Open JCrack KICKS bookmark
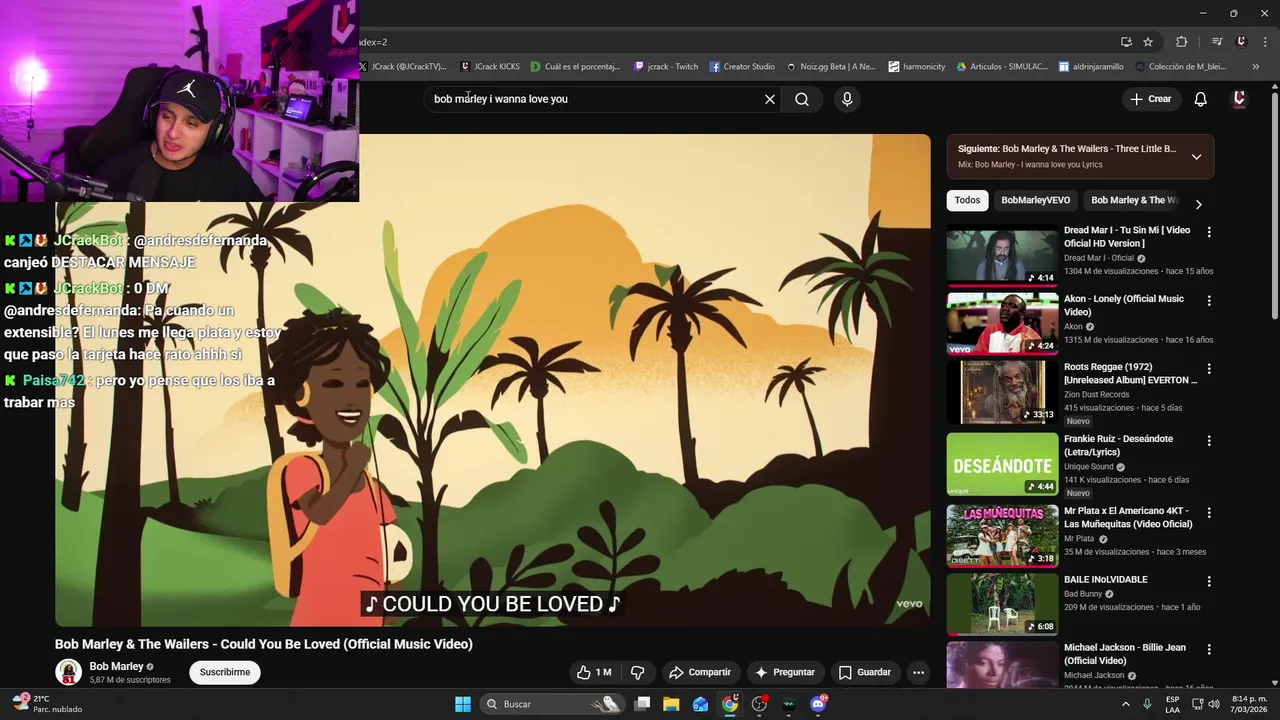Viewport: 1280px width, 720px height. point(490,67)
